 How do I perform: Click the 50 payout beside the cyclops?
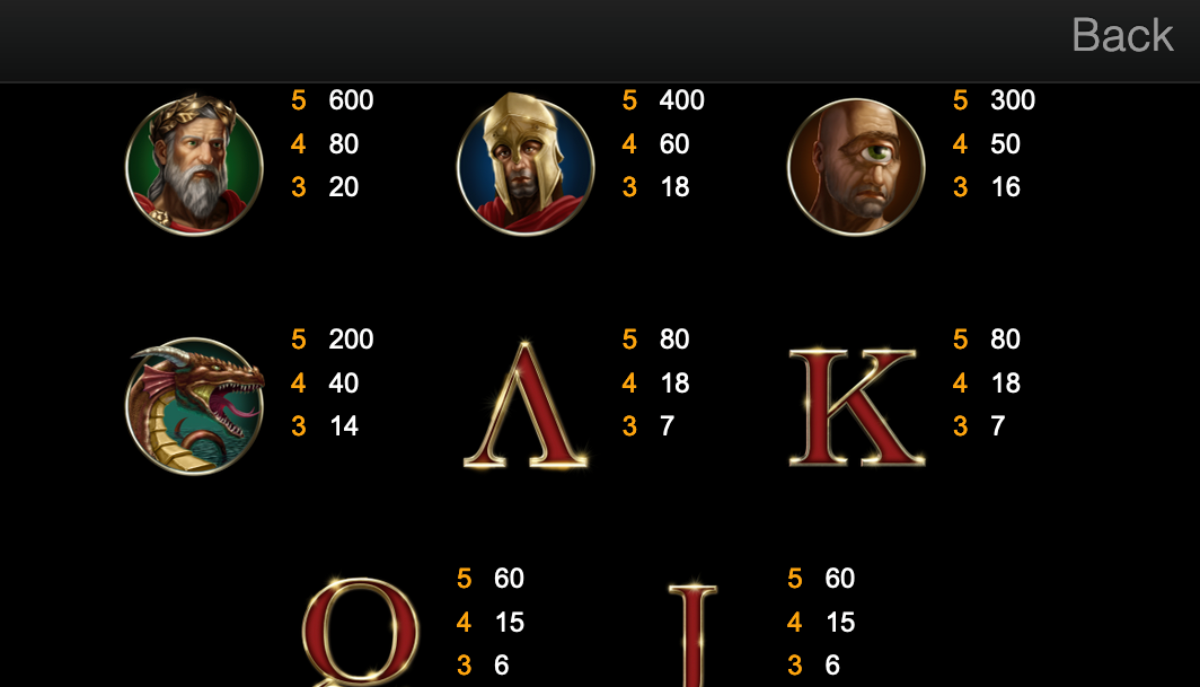pyautogui.click(x=1005, y=144)
